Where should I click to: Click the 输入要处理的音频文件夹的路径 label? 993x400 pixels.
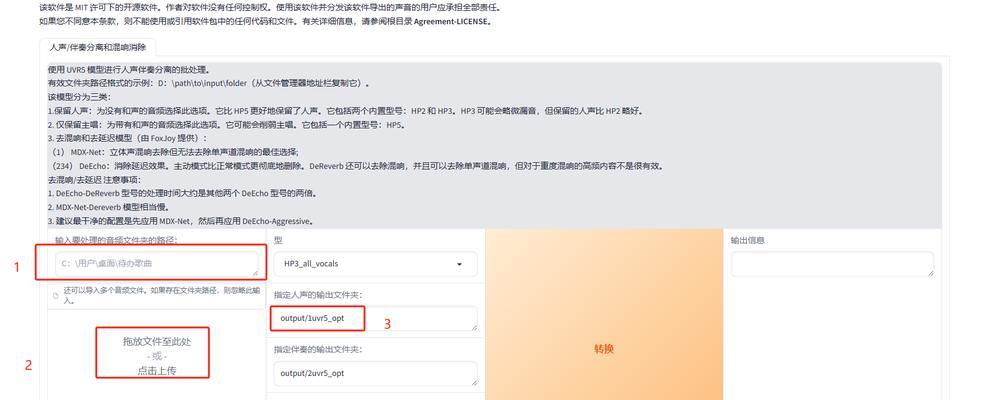pyautogui.click(x=117, y=240)
